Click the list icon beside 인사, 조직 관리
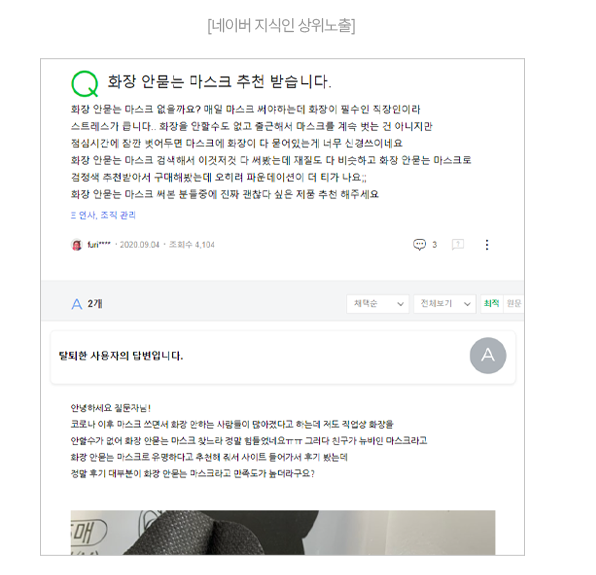Screen dimensions: 596x575 point(73,215)
